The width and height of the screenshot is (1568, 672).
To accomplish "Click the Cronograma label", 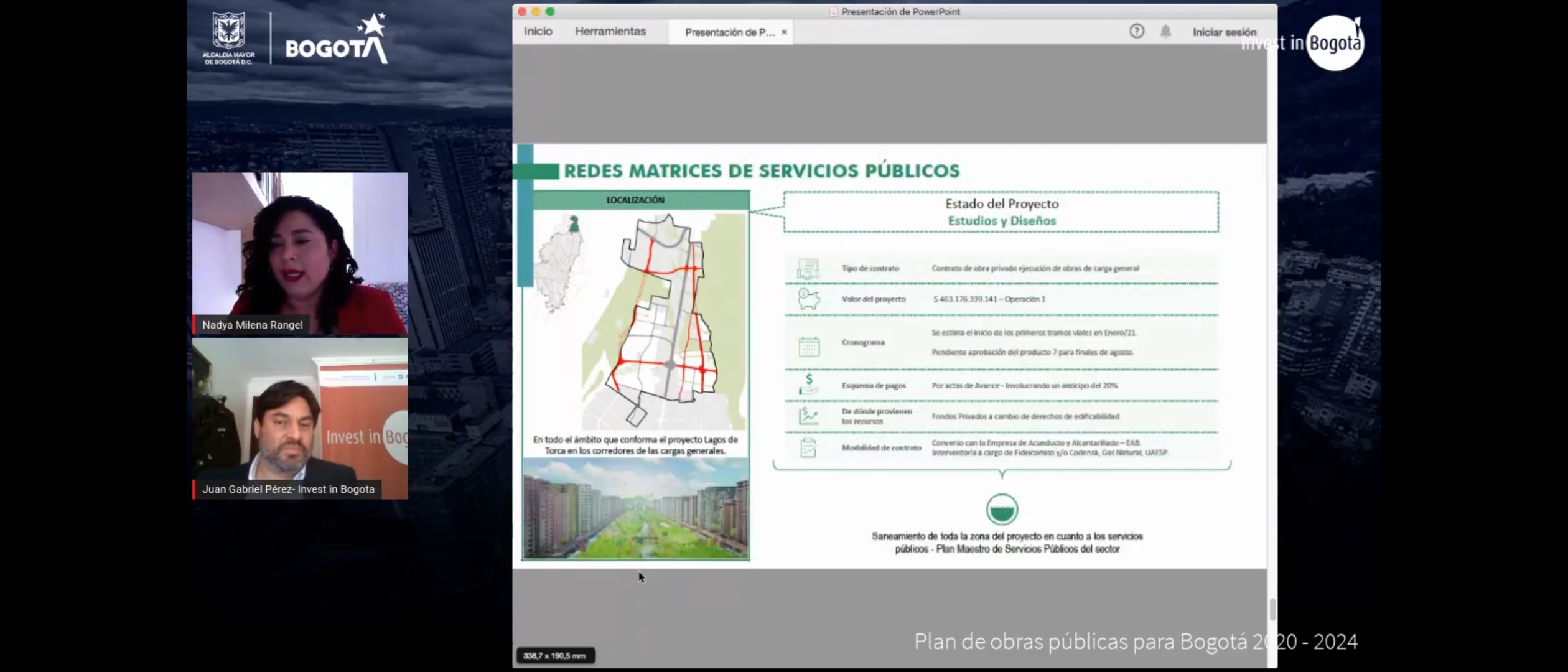I will pyautogui.click(x=863, y=342).
